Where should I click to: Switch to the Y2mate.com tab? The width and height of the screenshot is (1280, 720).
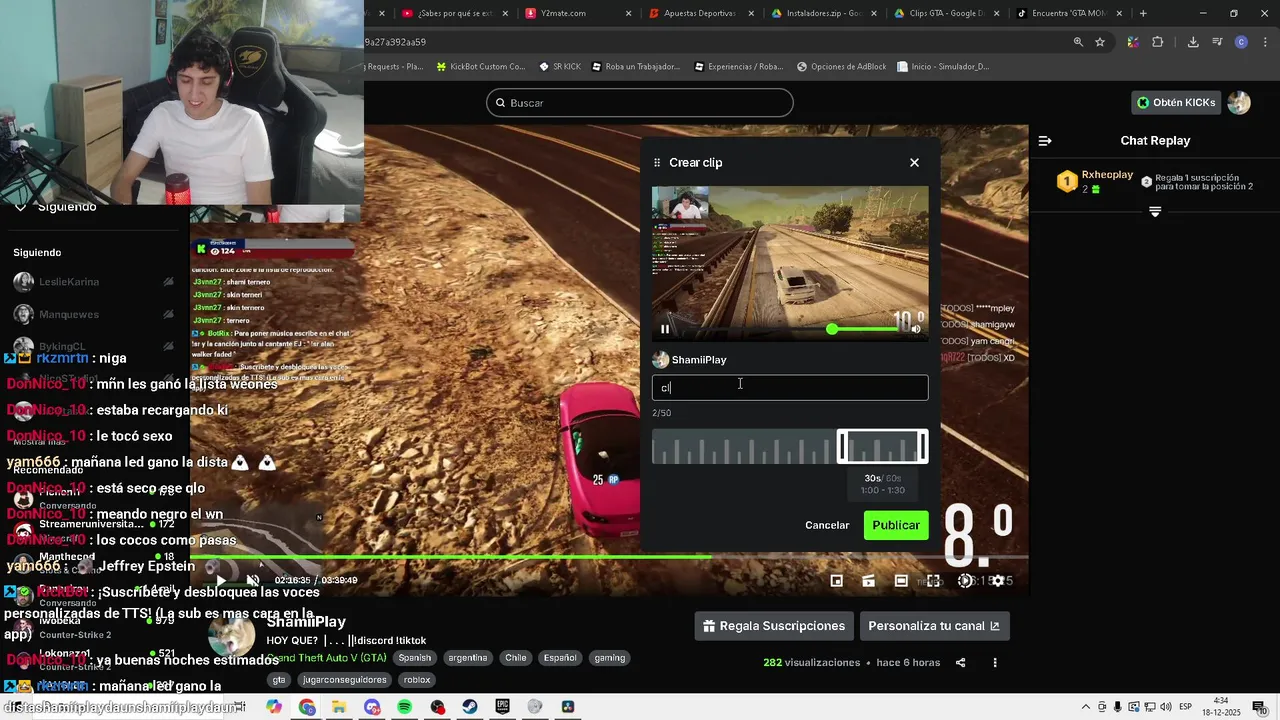click(577, 13)
